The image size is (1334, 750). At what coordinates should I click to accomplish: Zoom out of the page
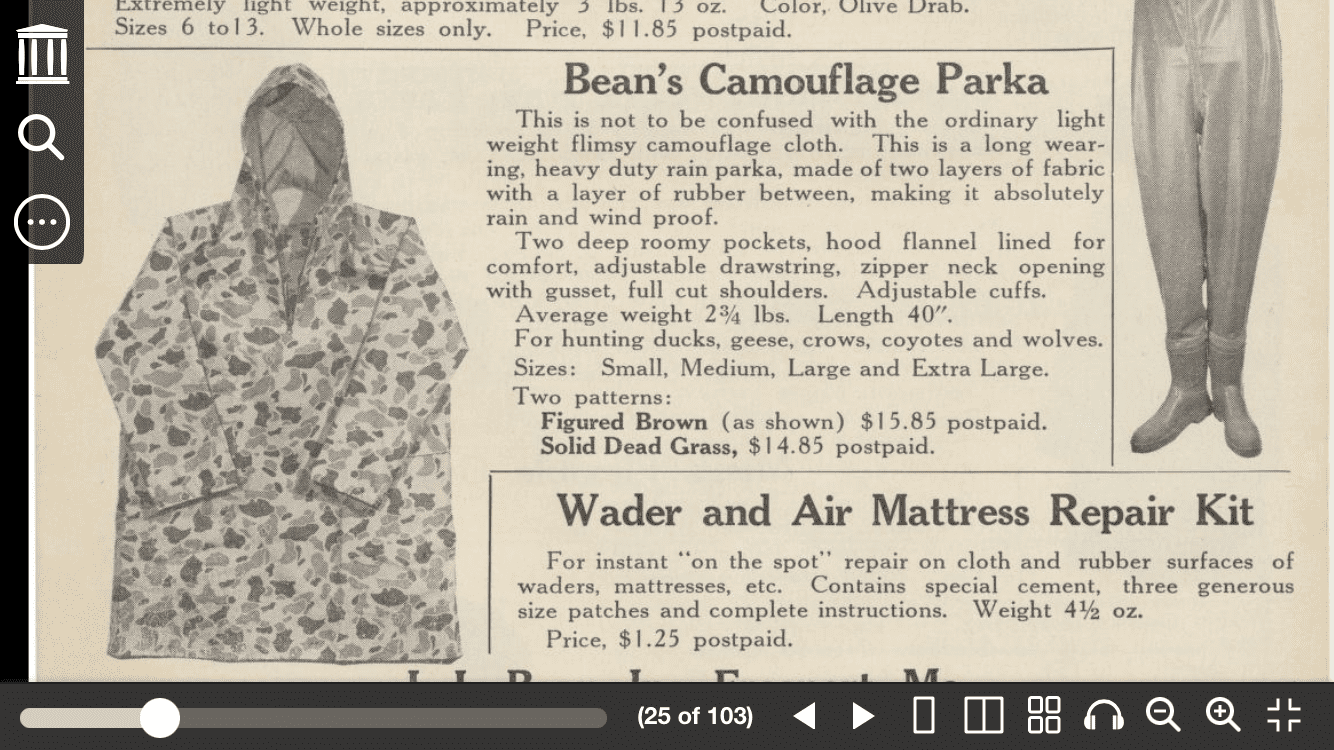click(1163, 716)
